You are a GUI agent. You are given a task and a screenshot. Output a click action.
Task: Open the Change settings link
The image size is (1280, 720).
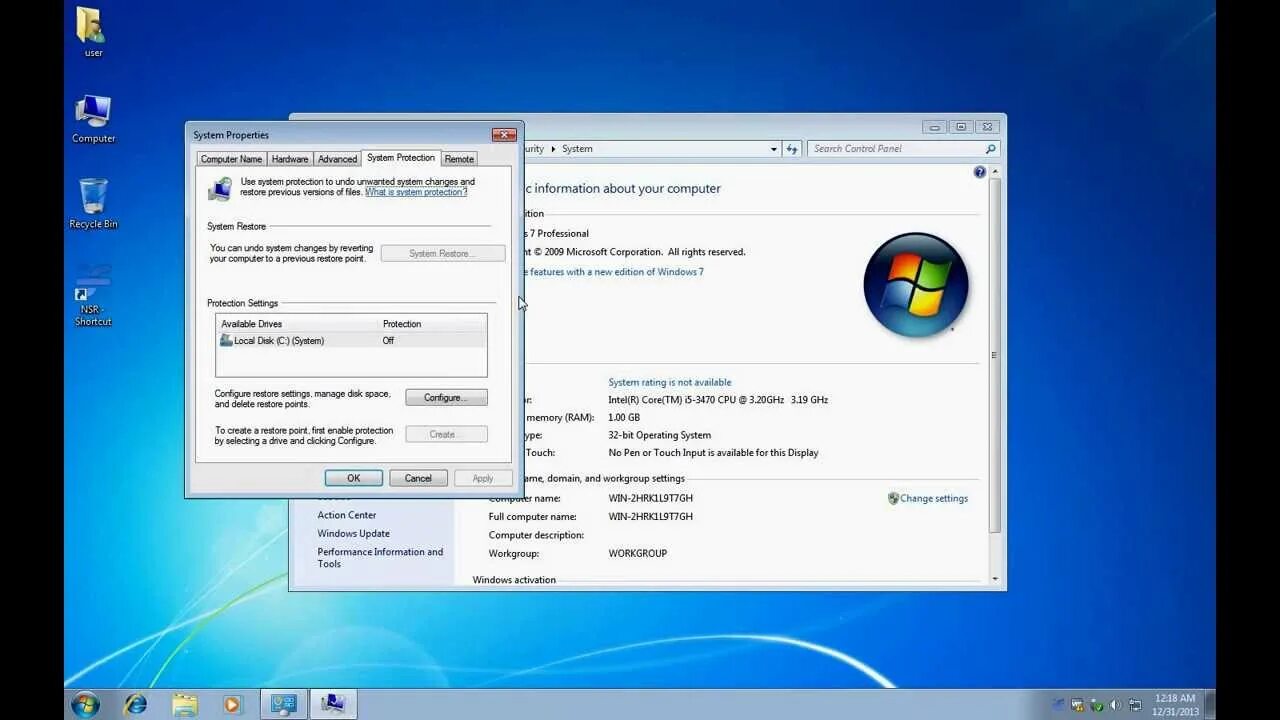pos(934,498)
